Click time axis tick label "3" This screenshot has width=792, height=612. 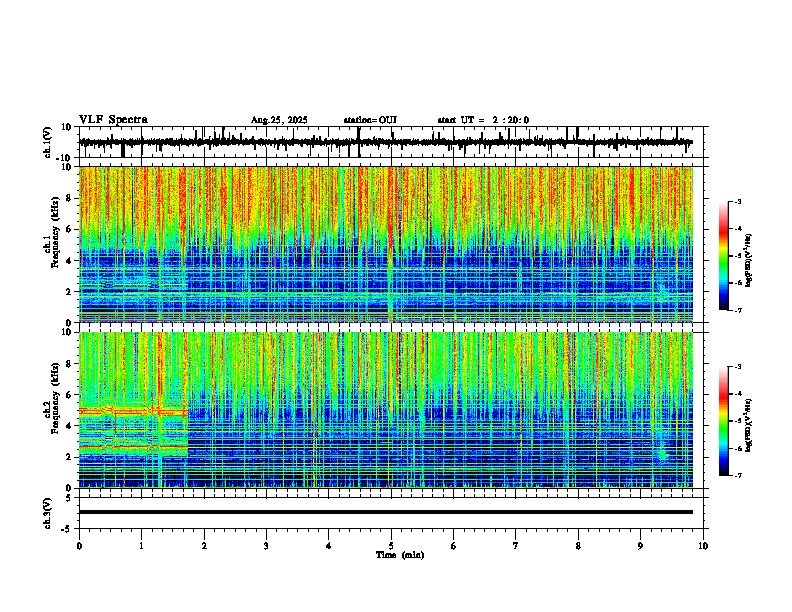pos(266,546)
